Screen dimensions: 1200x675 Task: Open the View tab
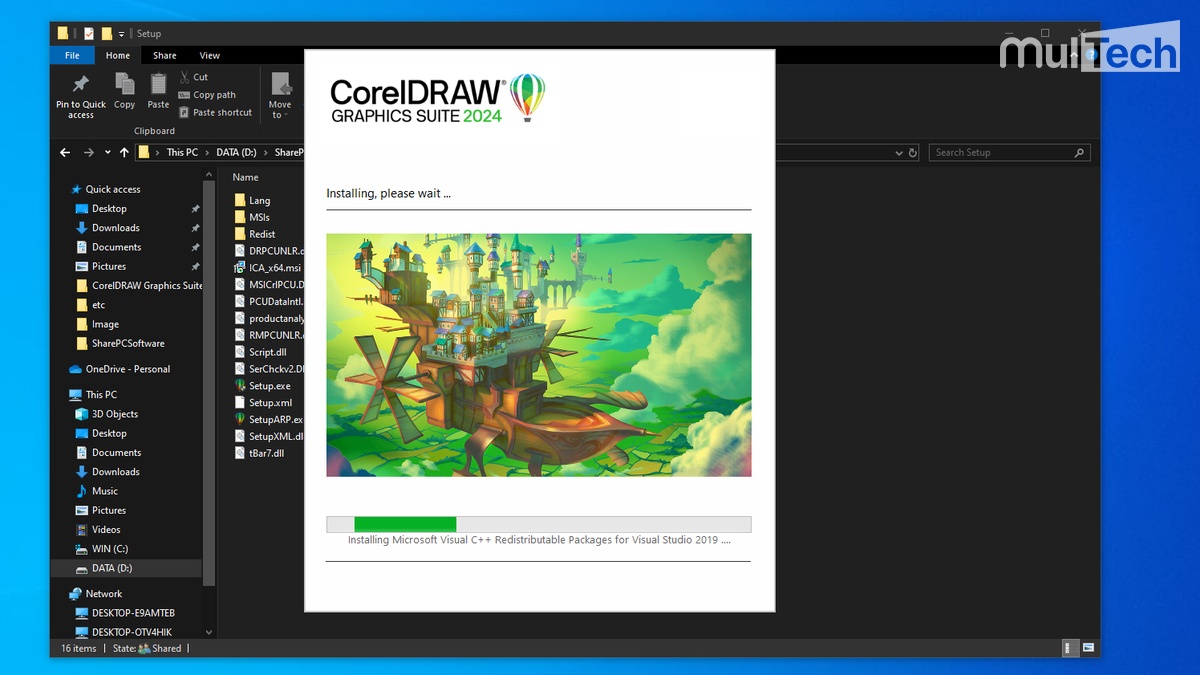click(209, 55)
